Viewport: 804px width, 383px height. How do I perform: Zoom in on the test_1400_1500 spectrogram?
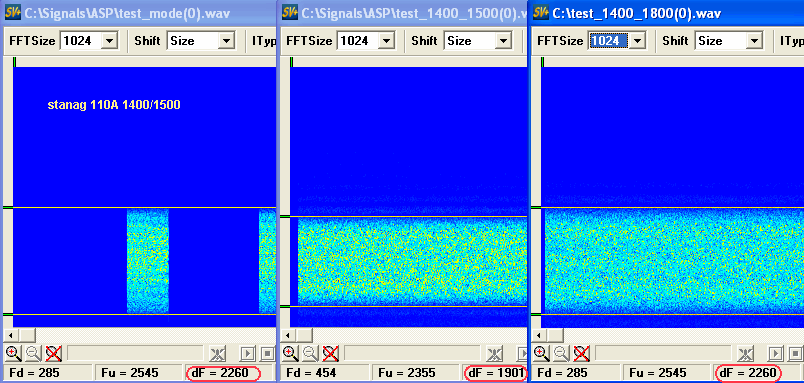[290, 353]
